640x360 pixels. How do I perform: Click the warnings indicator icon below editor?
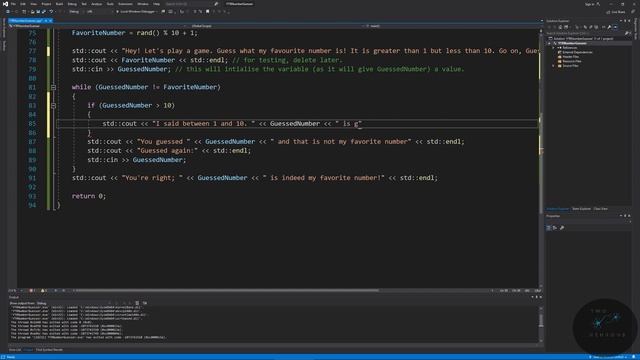(x=43, y=291)
